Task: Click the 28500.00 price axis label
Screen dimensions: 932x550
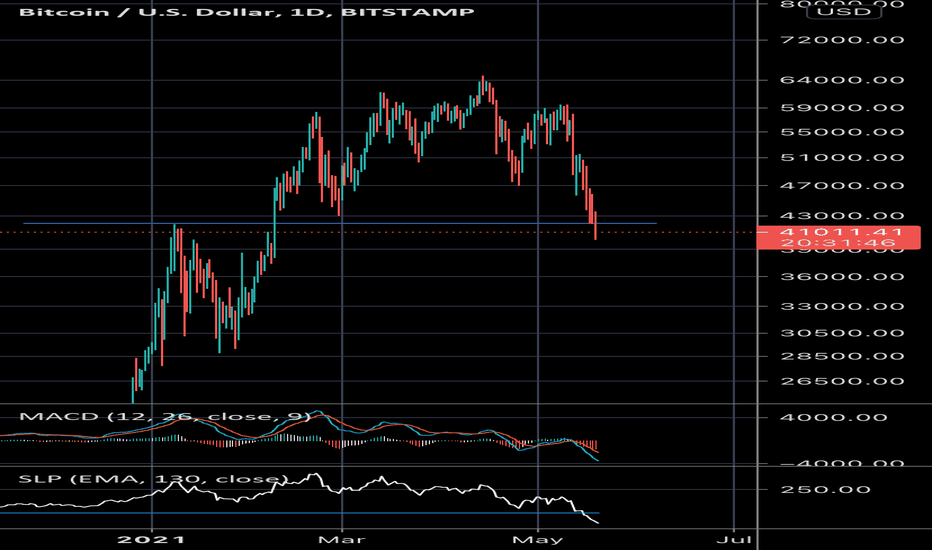Action: [842, 356]
